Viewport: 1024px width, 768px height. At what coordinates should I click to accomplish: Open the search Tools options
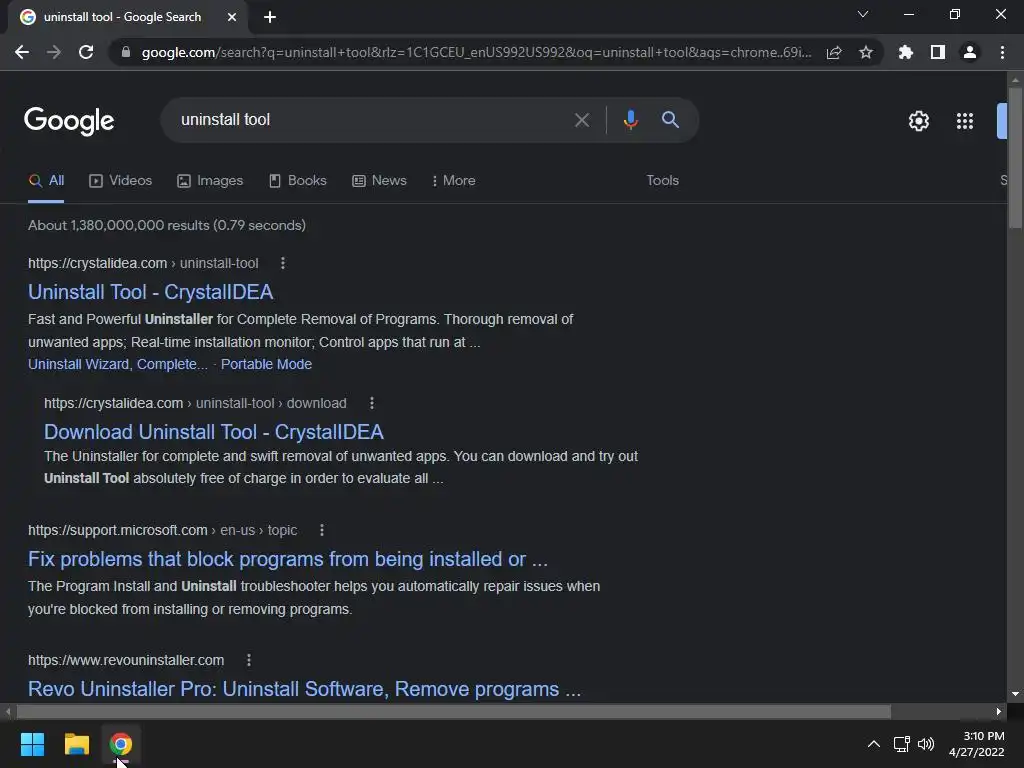tap(662, 181)
